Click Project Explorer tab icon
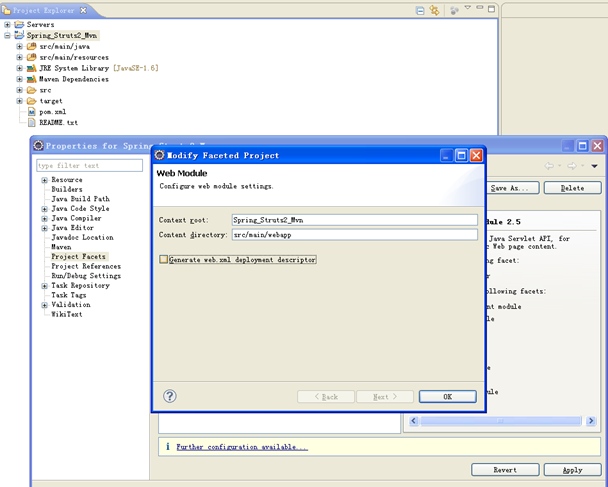Screen dimensions: 608x487 coord(6,10)
